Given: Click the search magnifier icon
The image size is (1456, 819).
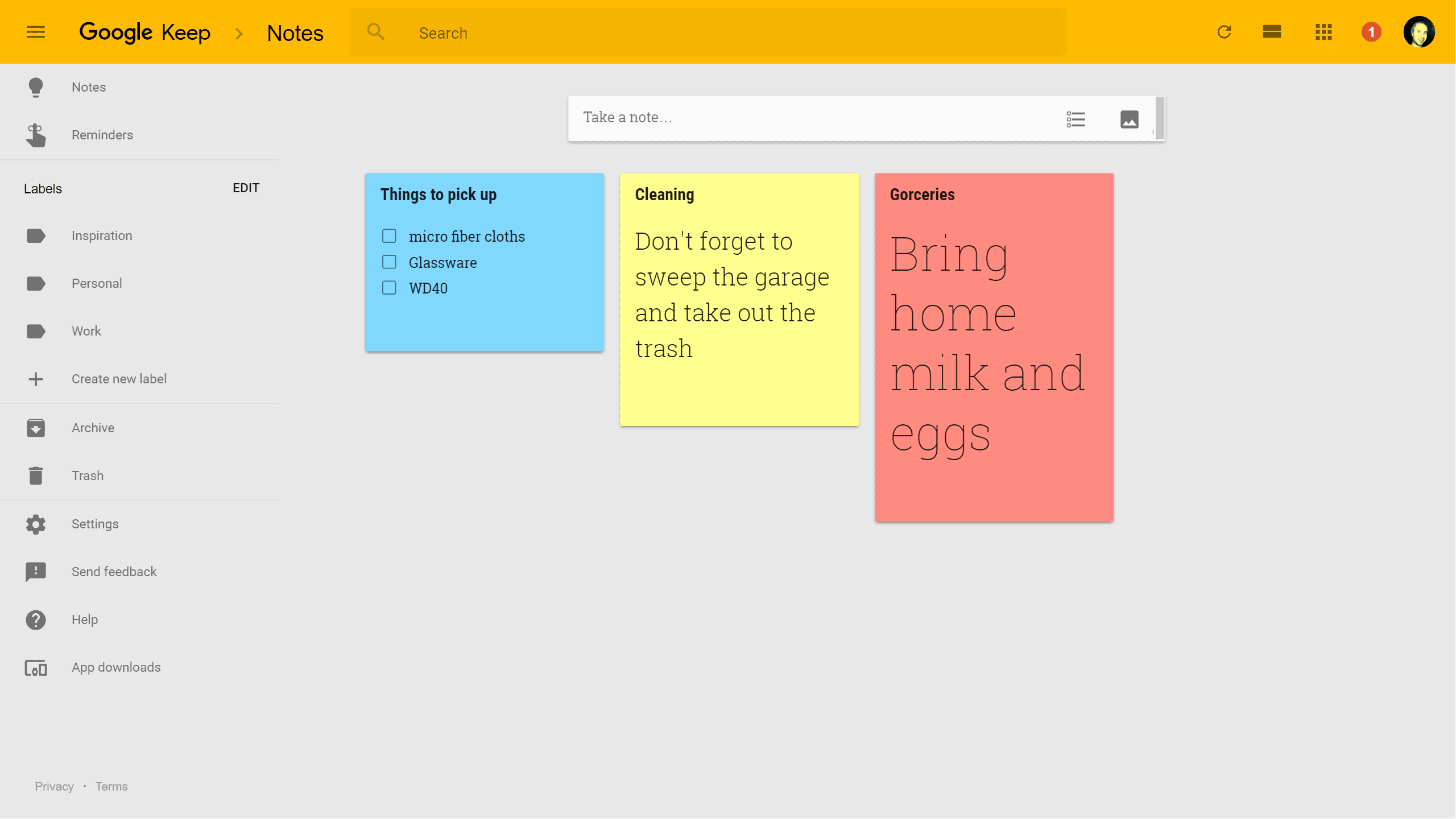Looking at the screenshot, I should coord(375,31).
